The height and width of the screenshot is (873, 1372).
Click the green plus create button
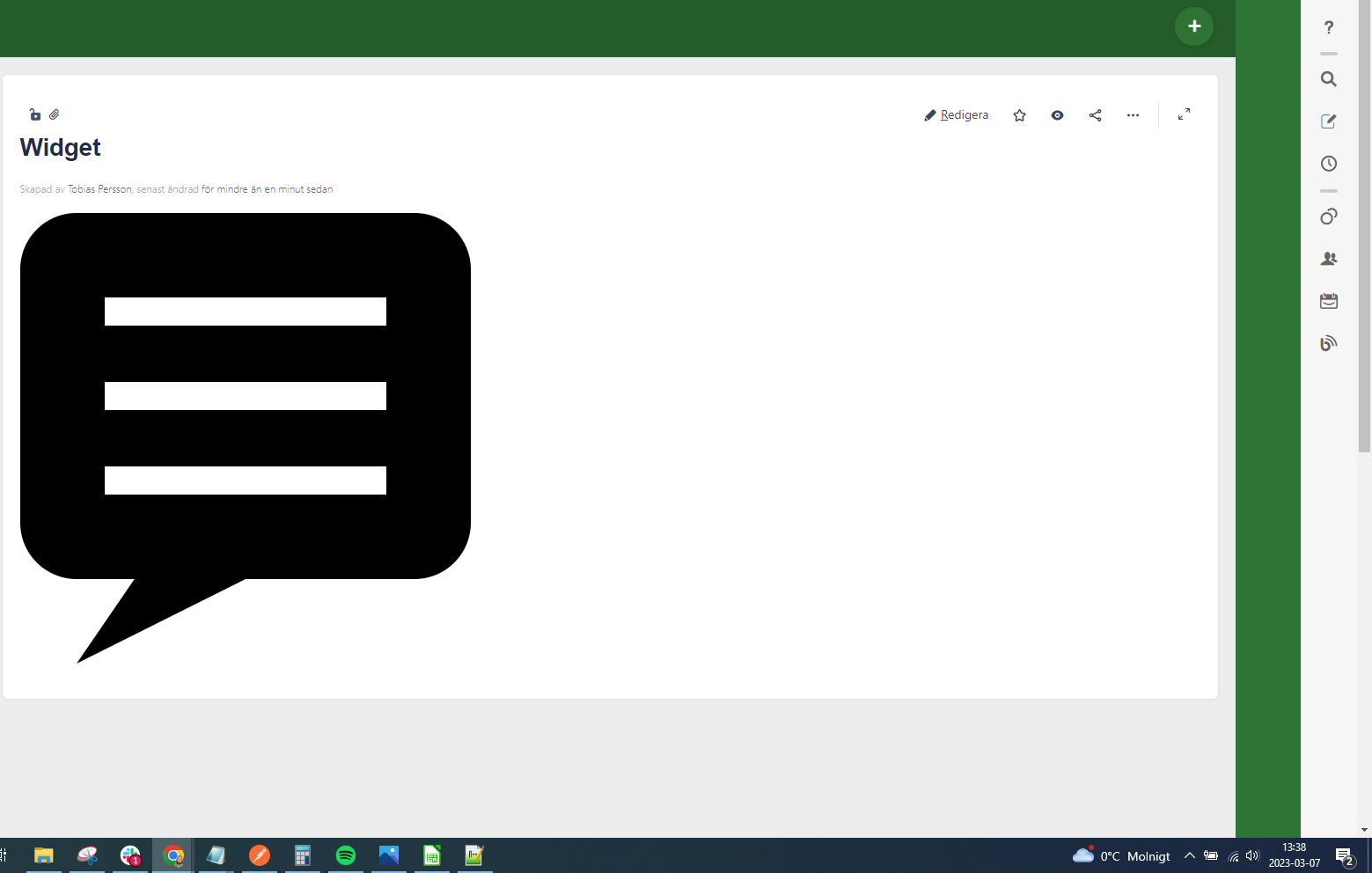(x=1194, y=26)
